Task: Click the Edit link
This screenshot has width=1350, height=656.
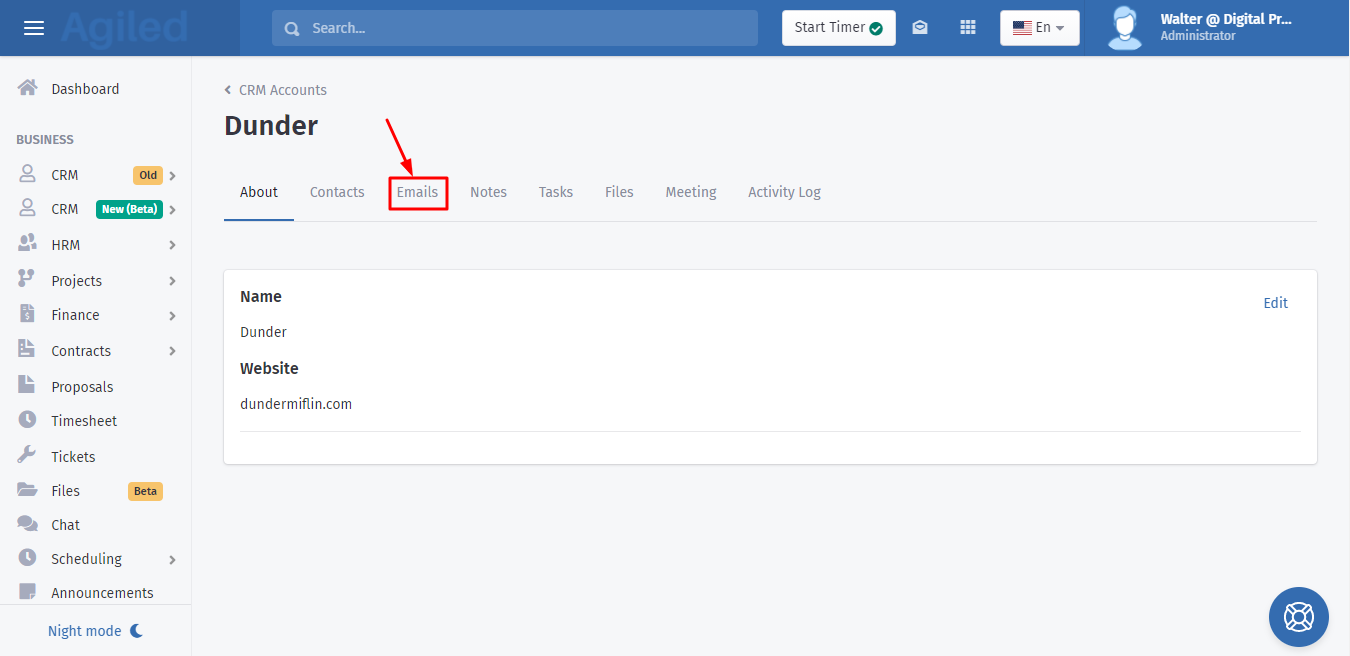Action: 1275,303
